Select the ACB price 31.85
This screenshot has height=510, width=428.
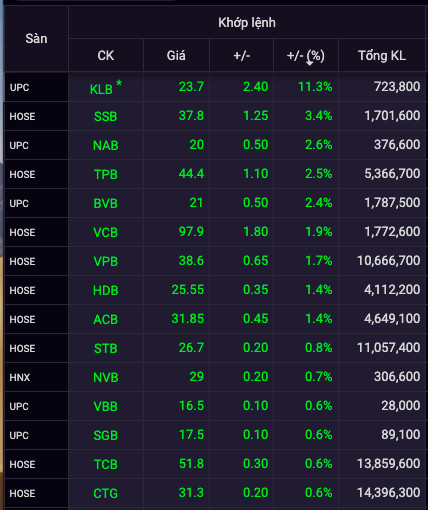click(188, 319)
